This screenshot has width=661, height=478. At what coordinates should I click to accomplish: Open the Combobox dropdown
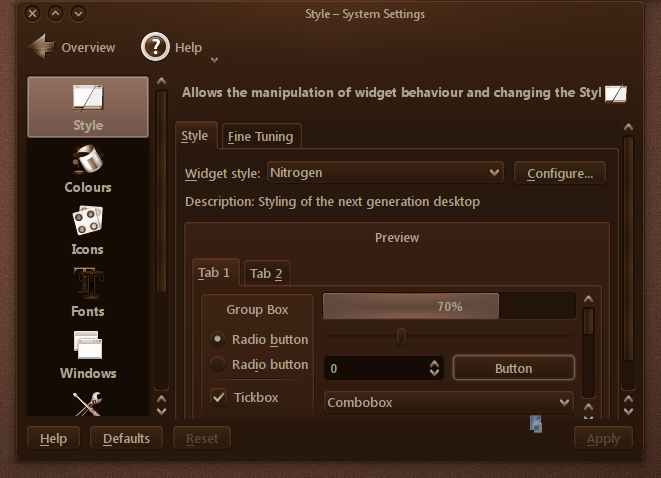[x=449, y=402]
